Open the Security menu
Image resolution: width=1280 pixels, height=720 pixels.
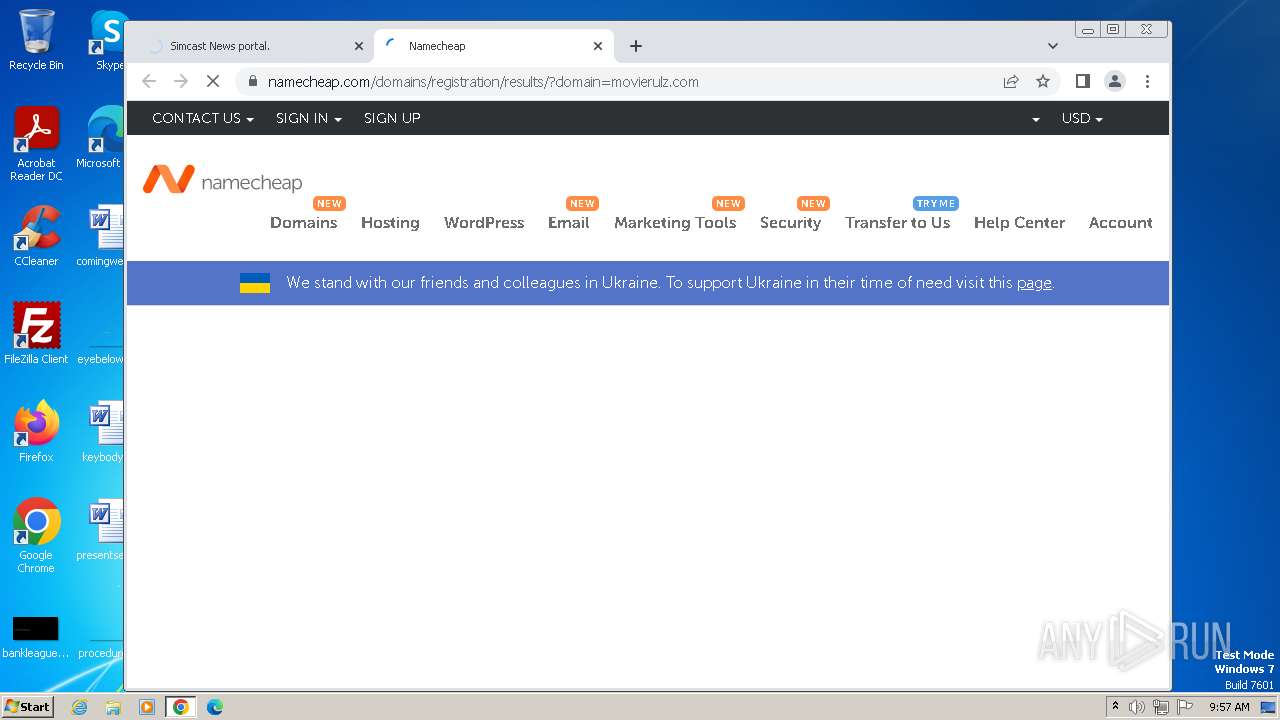[790, 222]
